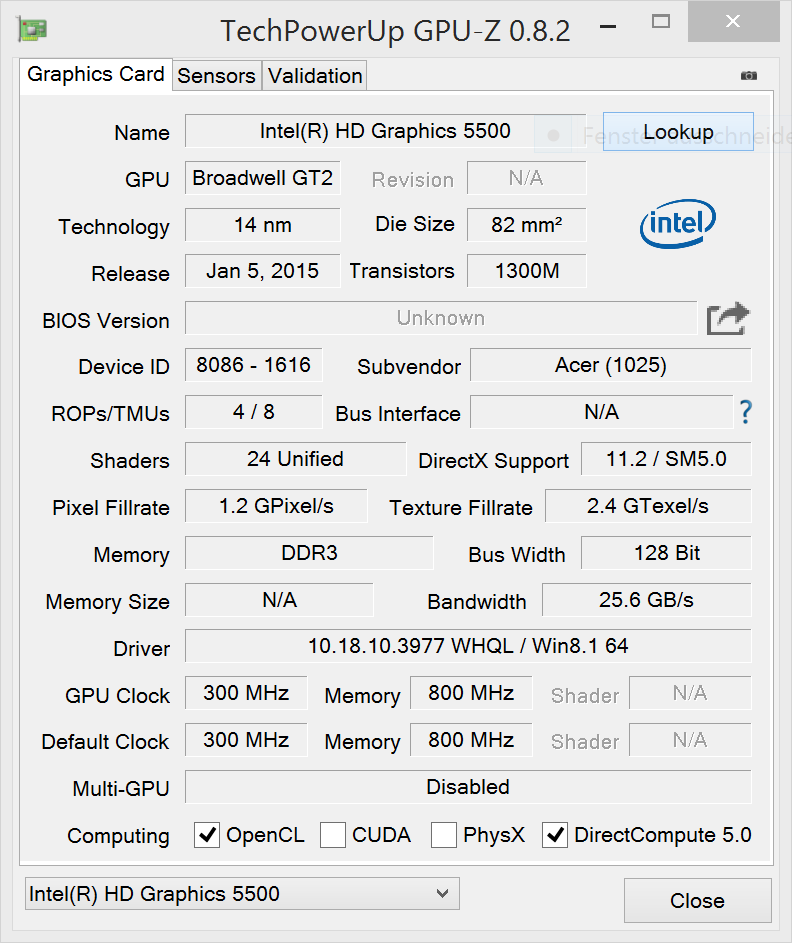Toggle the DirectCompute 5.0 checkbox

(x=555, y=835)
